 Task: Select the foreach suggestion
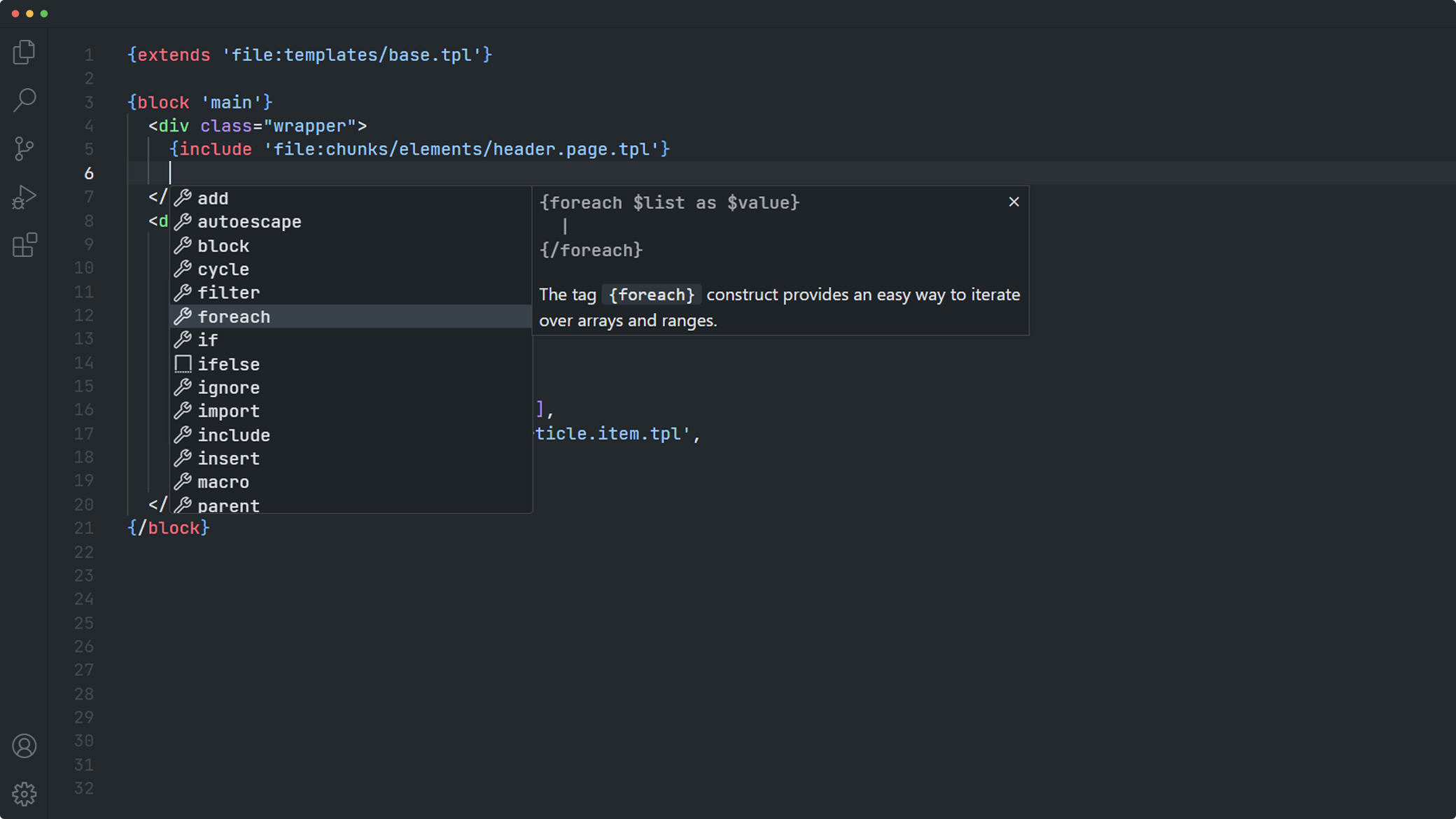pyautogui.click(x=234, y=317)
